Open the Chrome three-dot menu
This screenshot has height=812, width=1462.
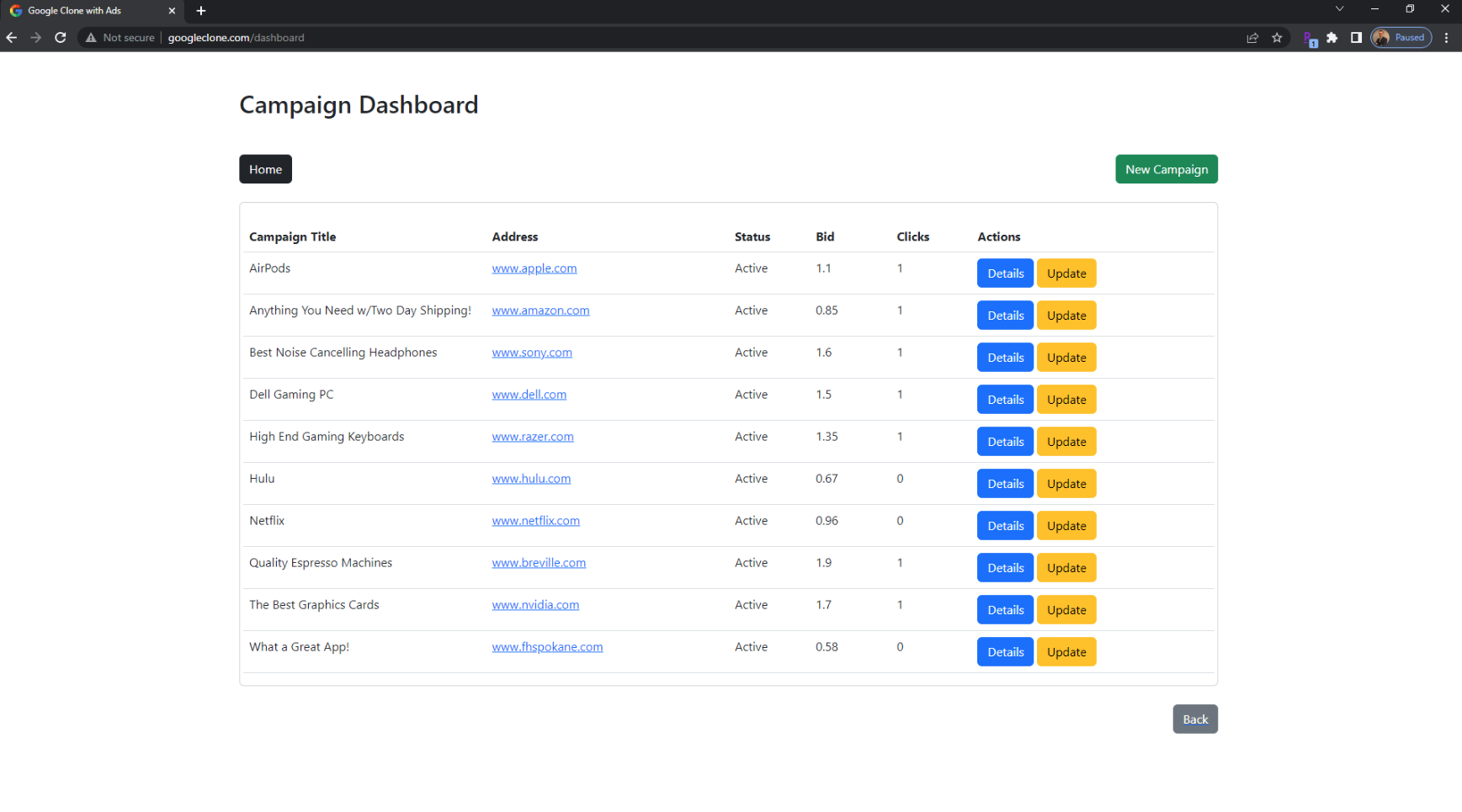click(1447, 37)
